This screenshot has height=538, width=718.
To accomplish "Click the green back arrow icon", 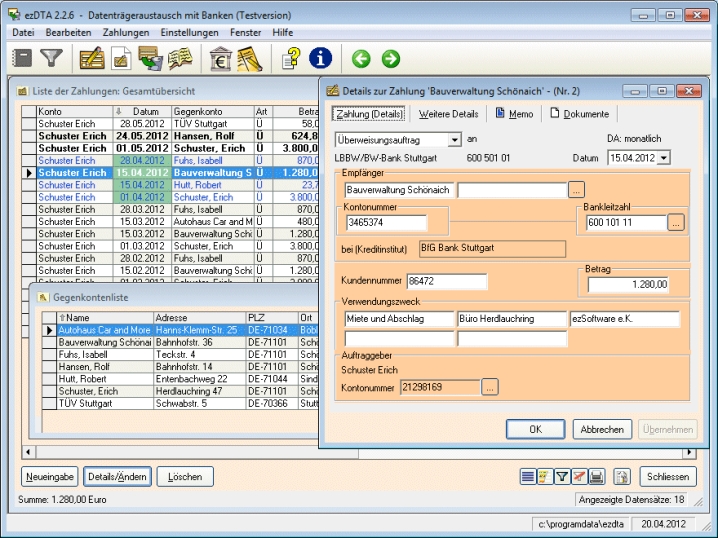I will (360, 60).
